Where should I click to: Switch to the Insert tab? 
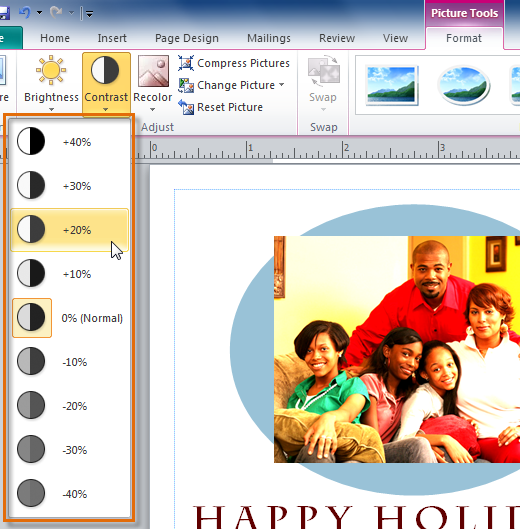112,38
